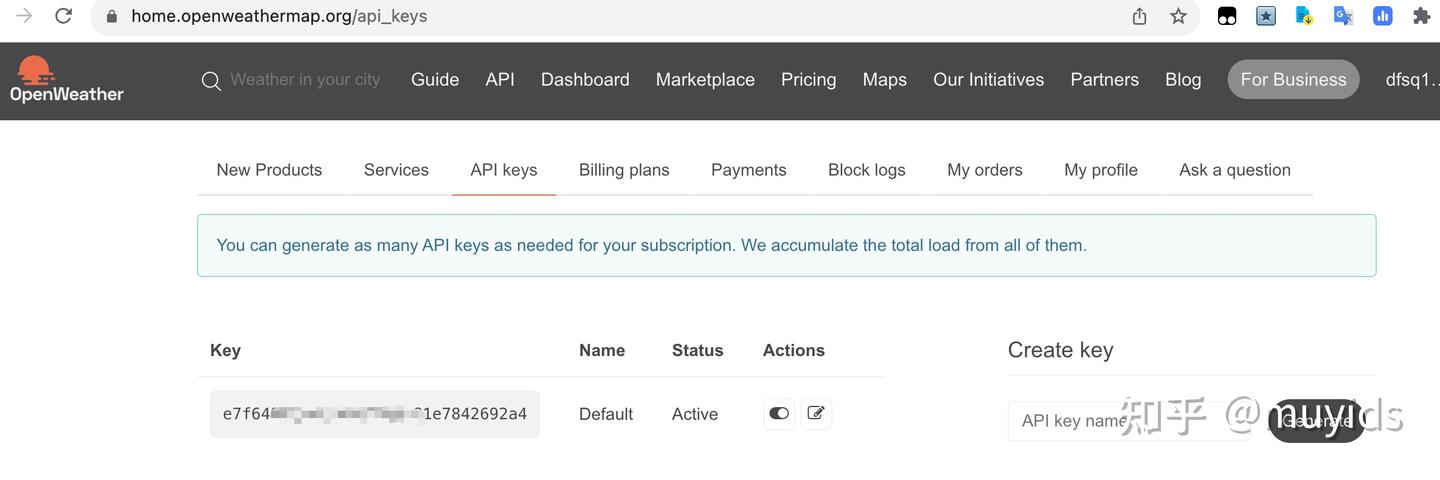Click the share page icon
This screenshot has height=480, width=1440.
pyautogui.click(x=1139, y=16)
